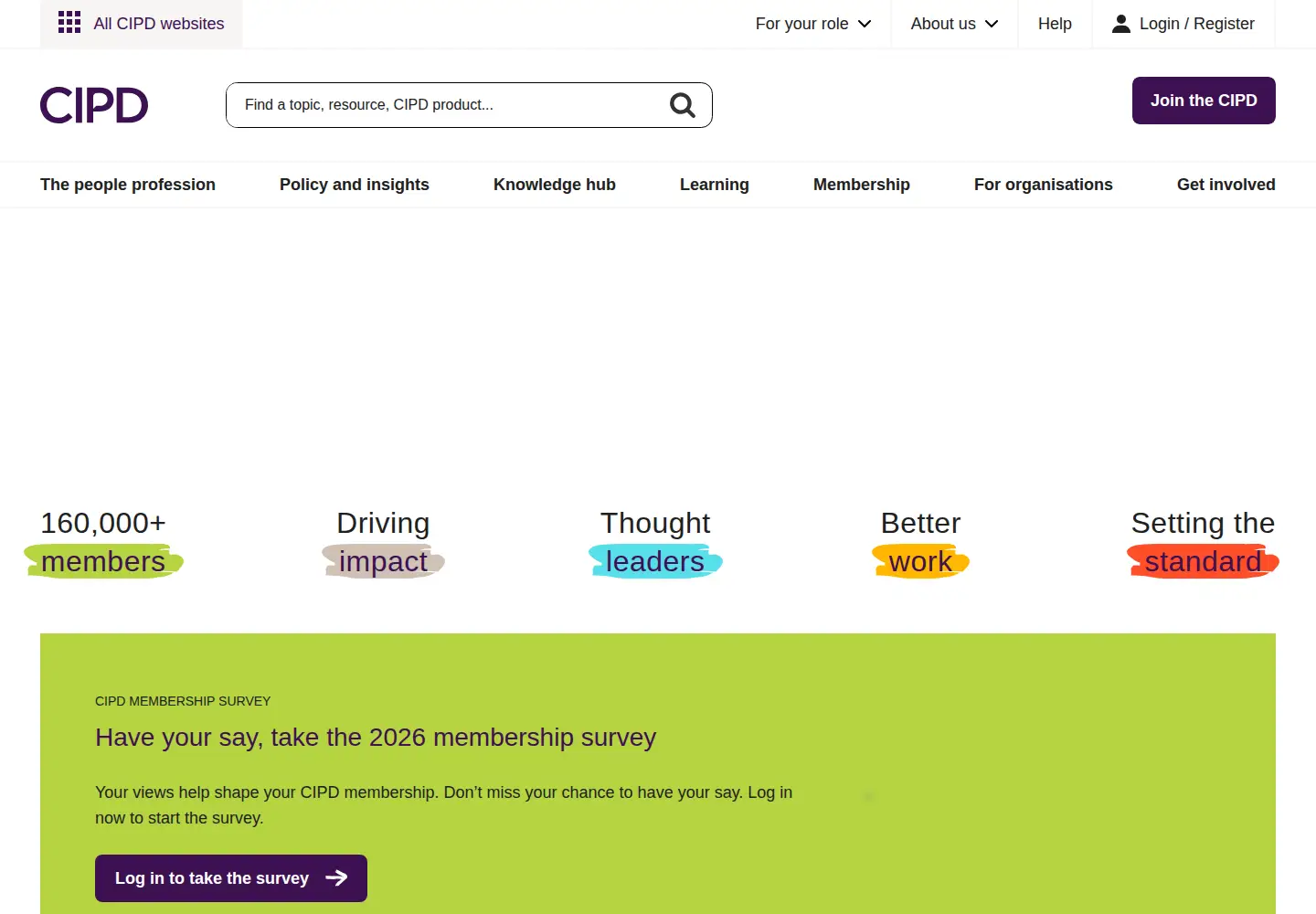
Task: Expand the For your role dropdown
Action: [813, 24]
